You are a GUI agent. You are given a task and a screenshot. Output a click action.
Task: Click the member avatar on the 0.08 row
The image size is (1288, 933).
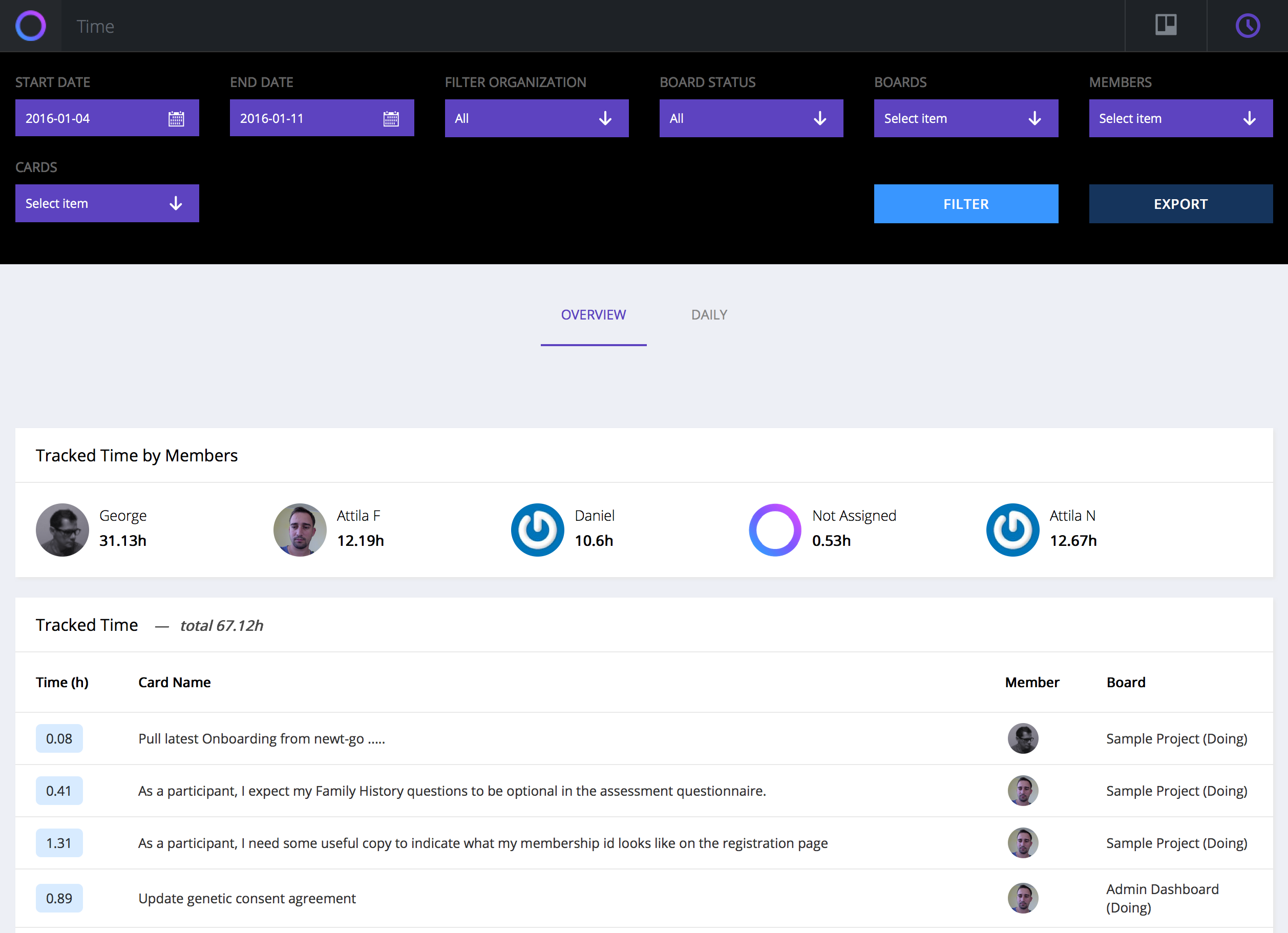point(1023,738)
